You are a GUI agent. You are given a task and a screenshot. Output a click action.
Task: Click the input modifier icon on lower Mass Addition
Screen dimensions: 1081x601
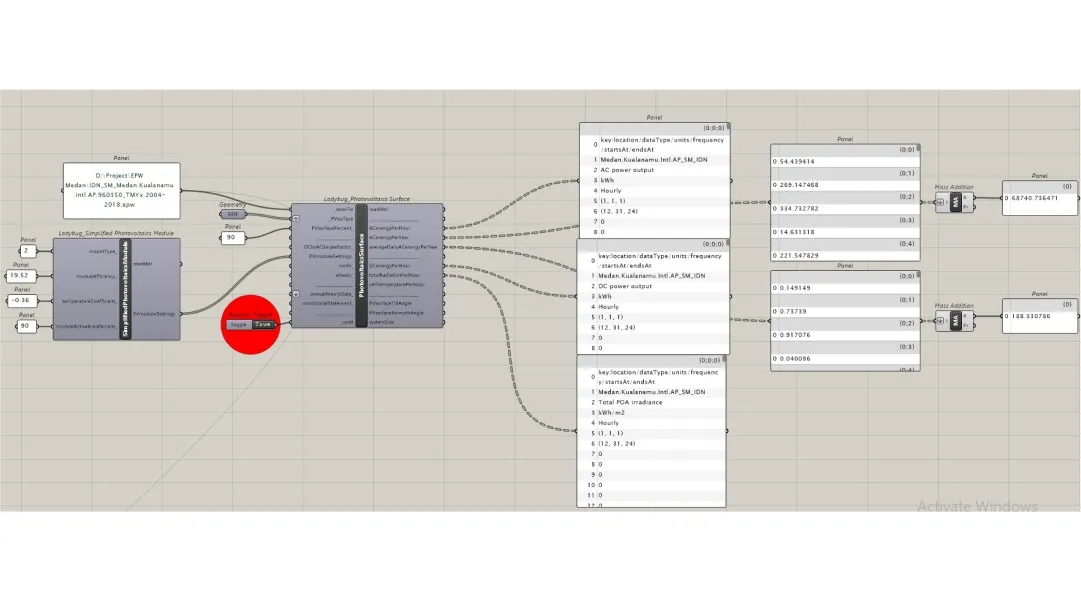(940, 320)
